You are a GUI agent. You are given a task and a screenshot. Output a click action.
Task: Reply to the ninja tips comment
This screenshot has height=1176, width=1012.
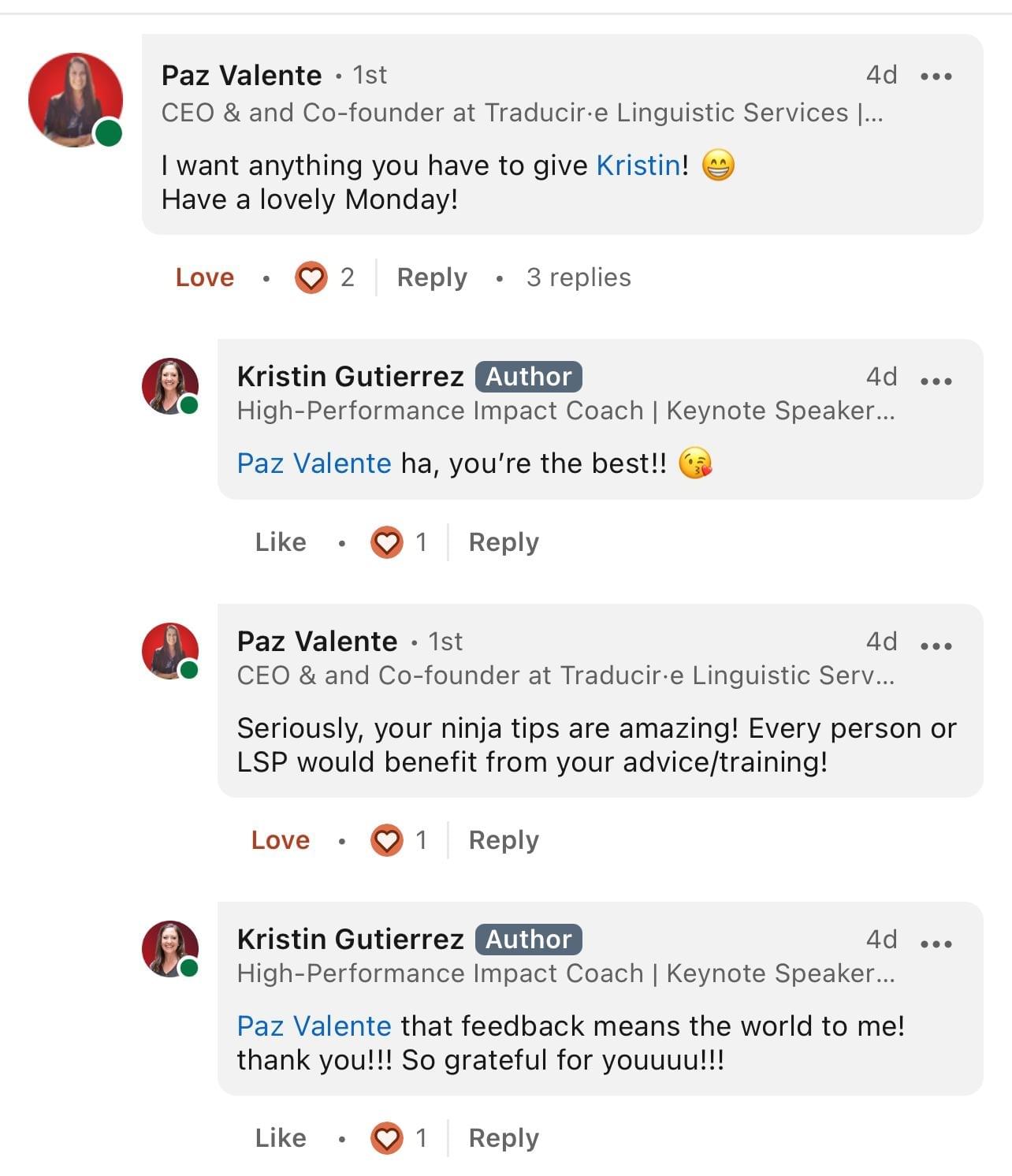pos(504,840)
